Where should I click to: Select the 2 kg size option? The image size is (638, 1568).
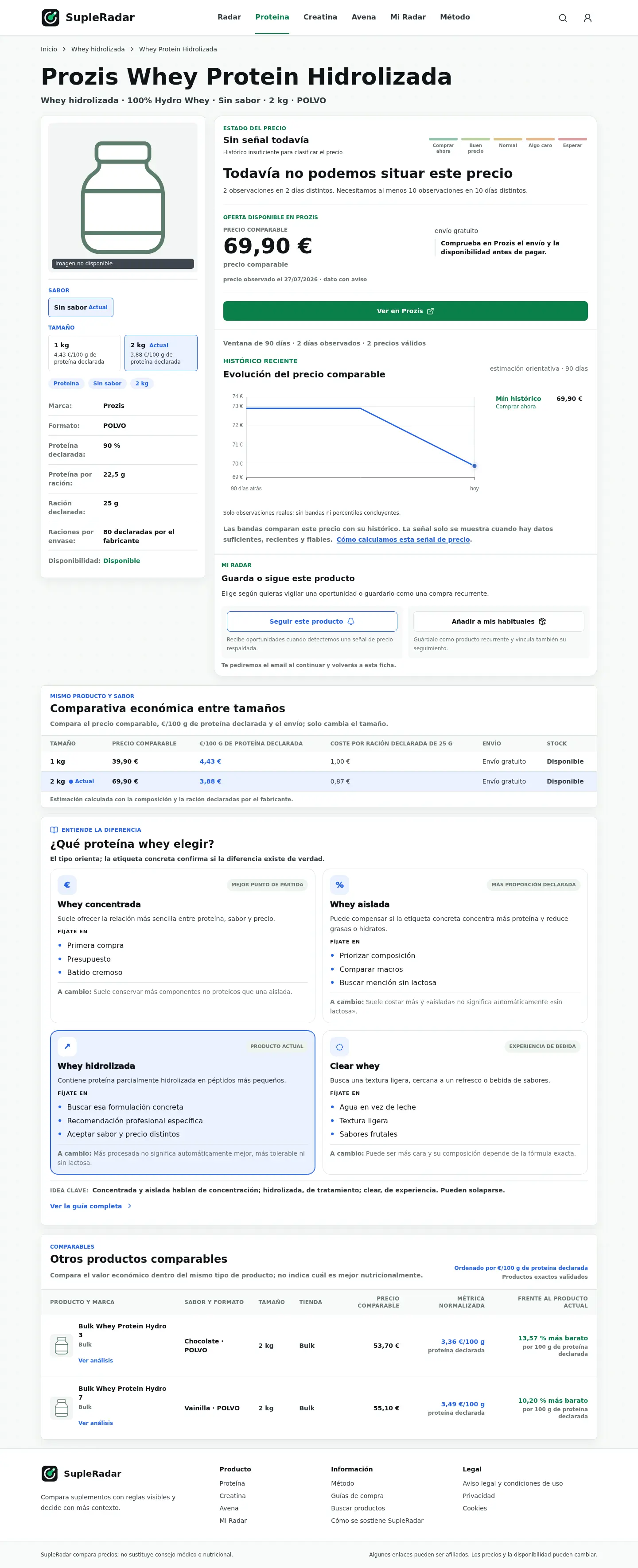tap(161, 353)
